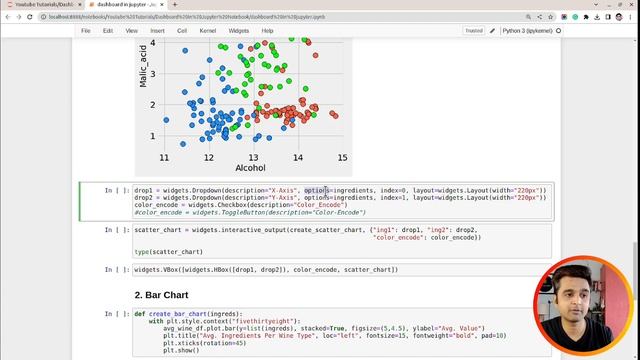The height and width of the screenshot is (360, 640).
Task: Reload the notebook page
Action: 30,17
